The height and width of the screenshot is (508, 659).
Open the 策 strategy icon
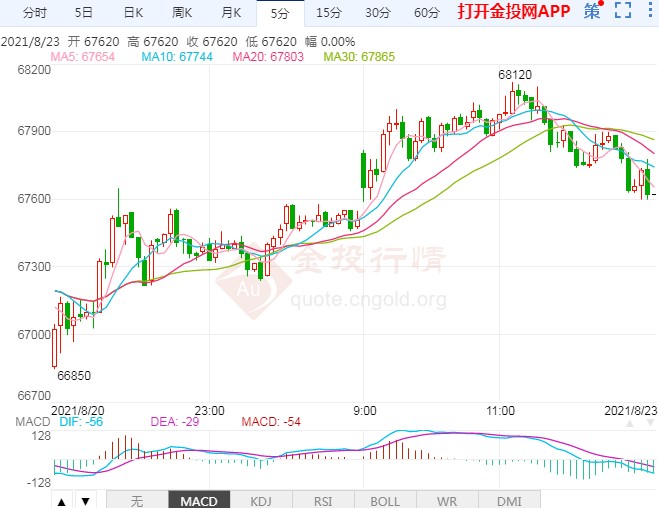(592, 11)
